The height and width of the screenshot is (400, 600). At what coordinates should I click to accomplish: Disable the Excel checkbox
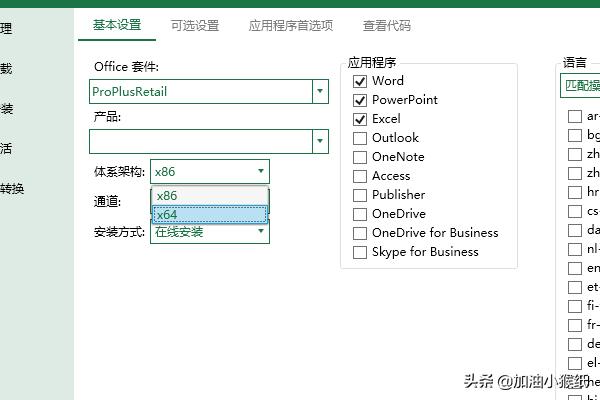tap(360, 119)
